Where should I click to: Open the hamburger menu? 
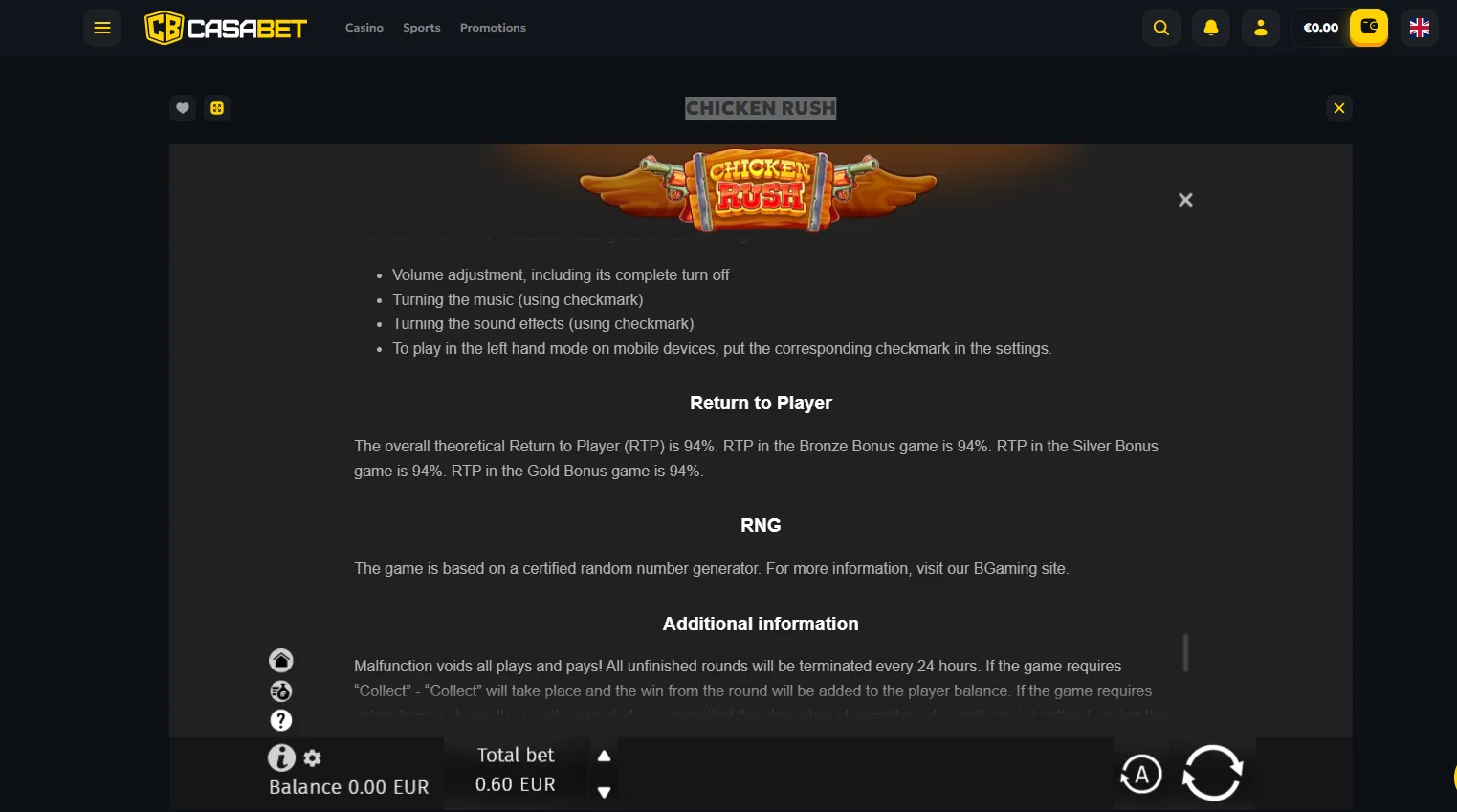point(102,28)
